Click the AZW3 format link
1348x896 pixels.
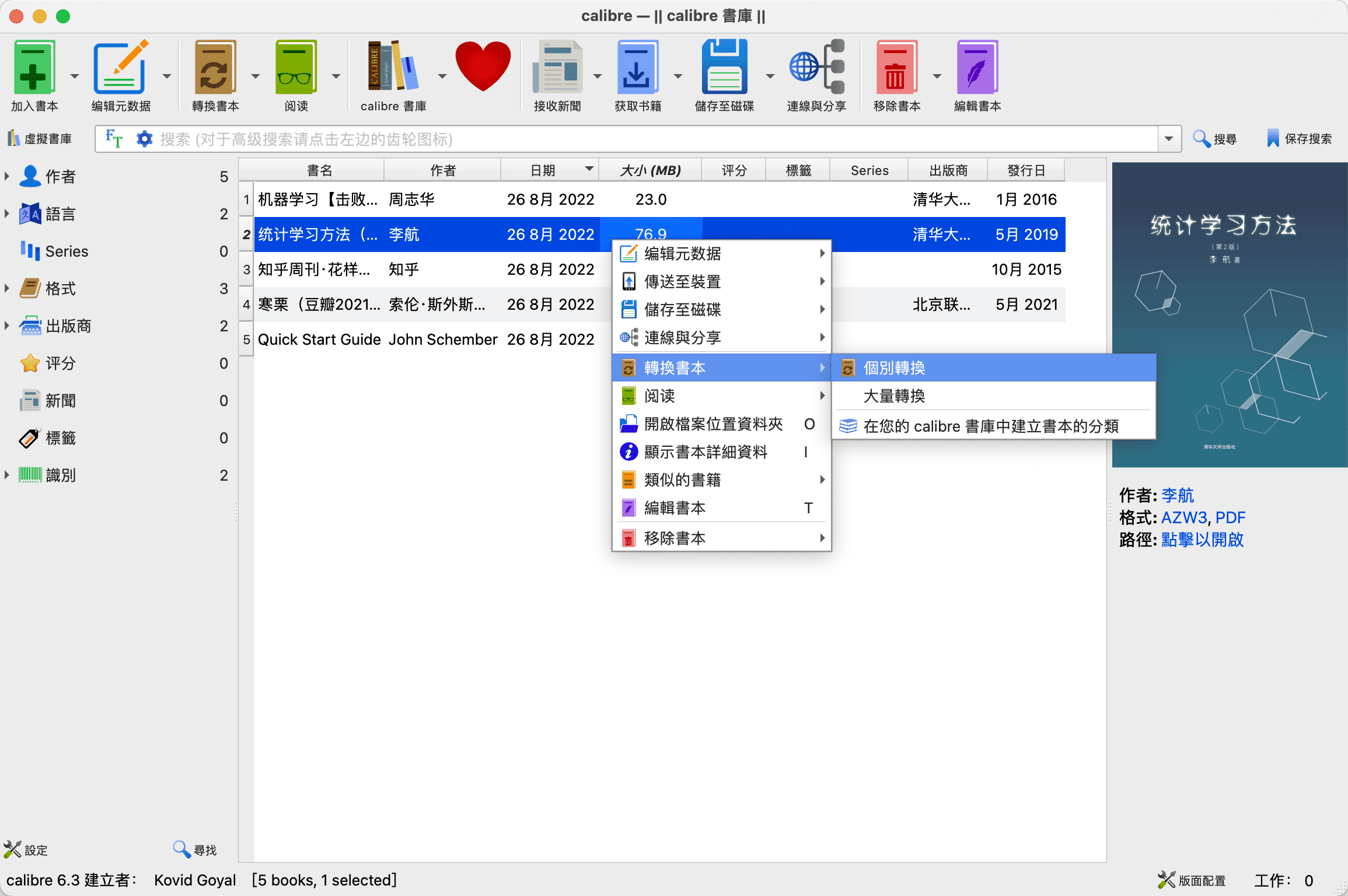tap(1184, 517)
